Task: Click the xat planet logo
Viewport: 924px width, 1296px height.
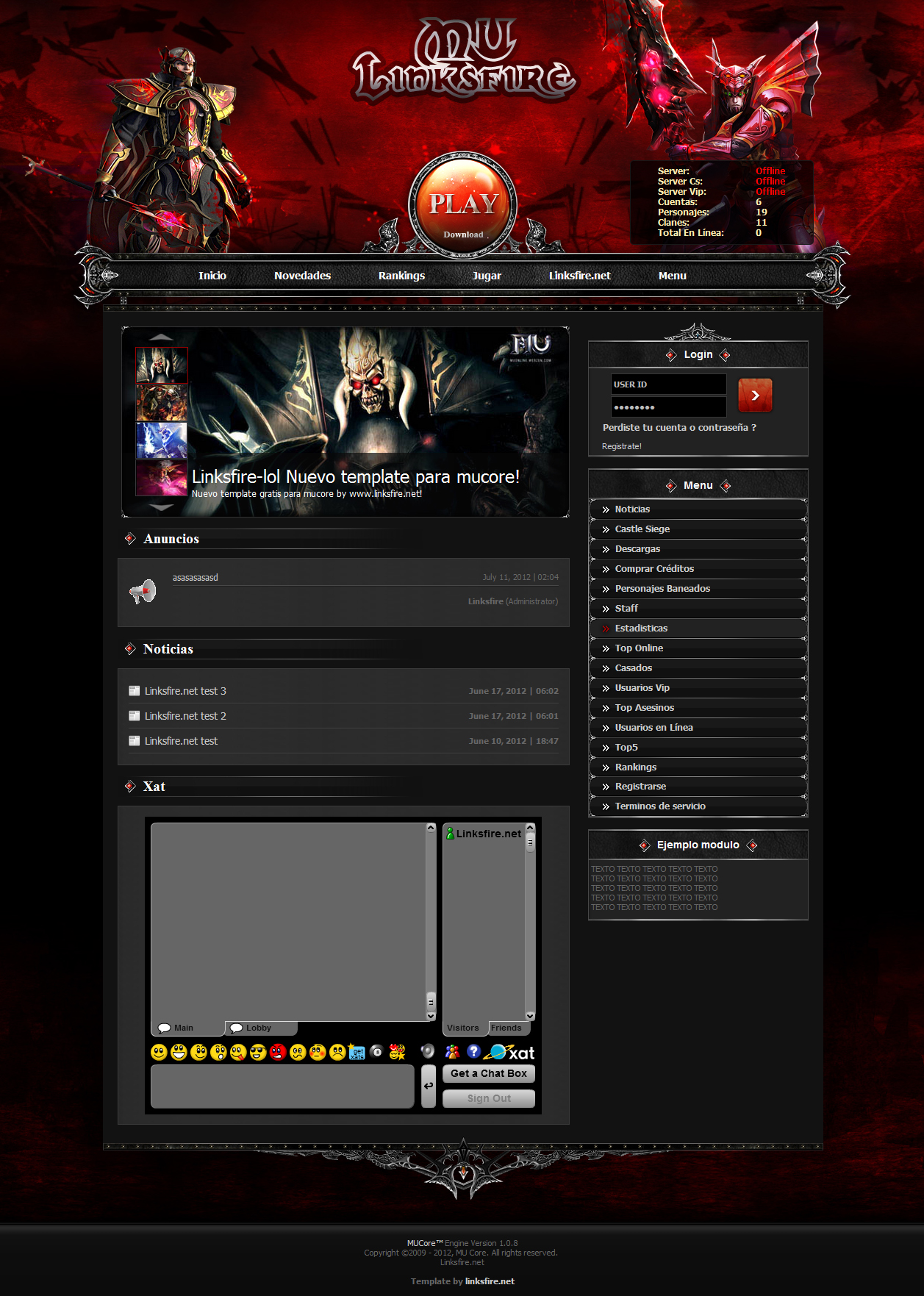Action: pyautogui.click(x=509, y=1053)
